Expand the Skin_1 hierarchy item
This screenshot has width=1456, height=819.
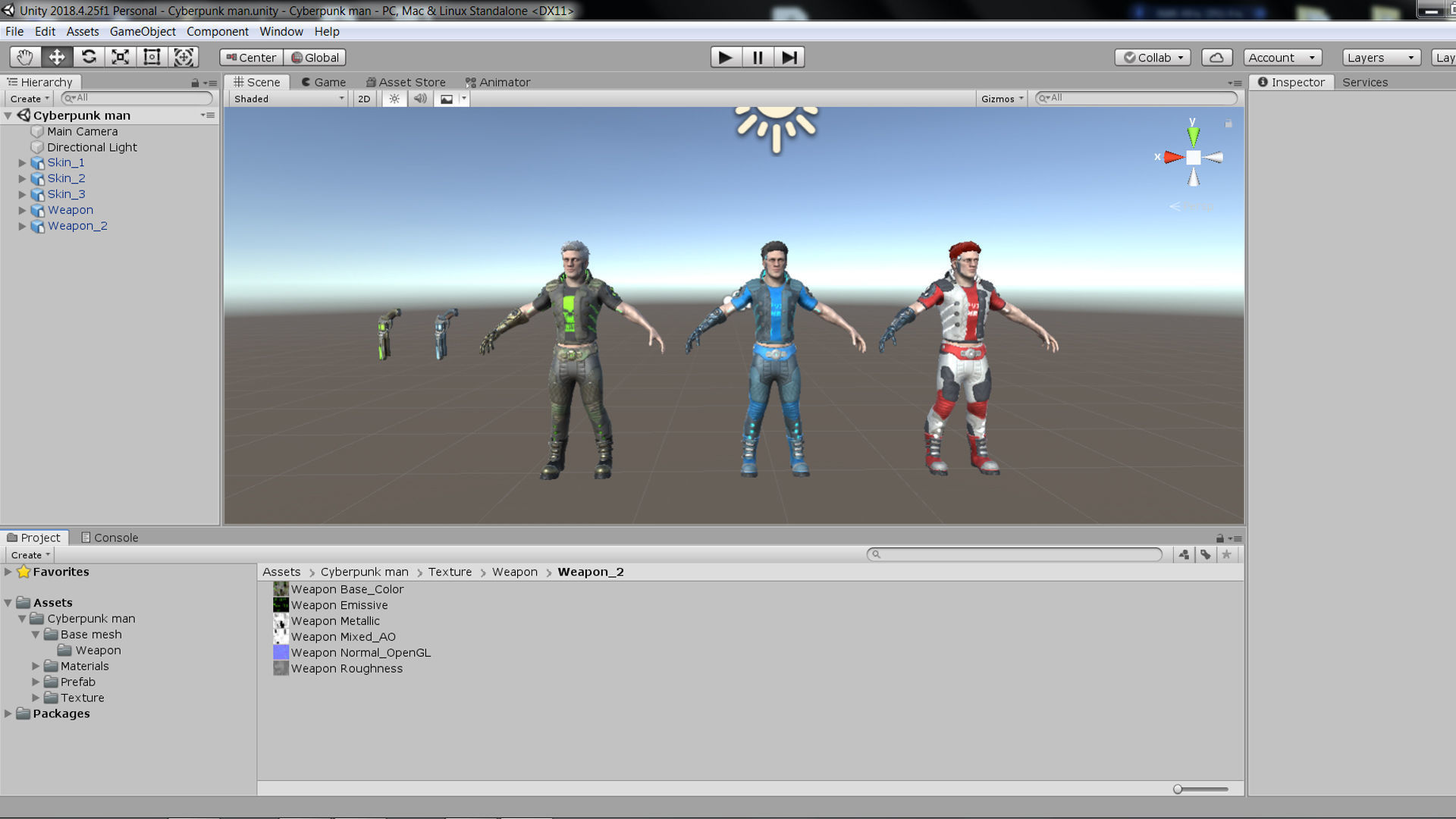click(x=22, y=163)
